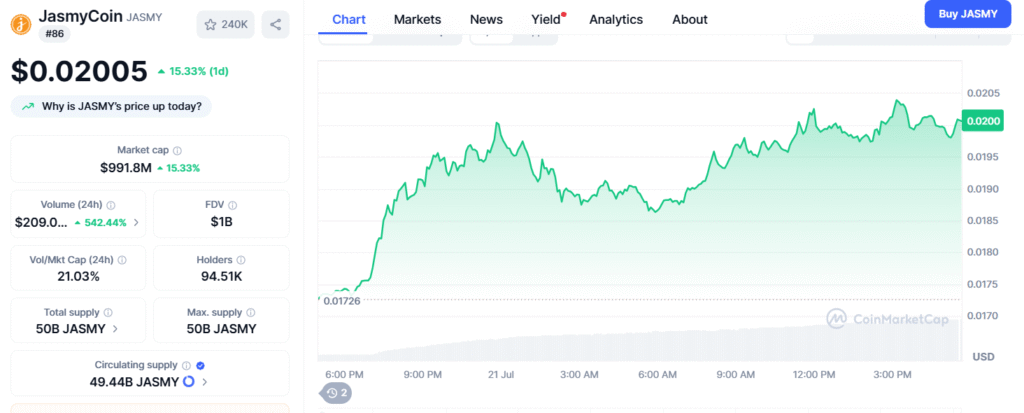Open the News tab
Viewport: 1024px width, 413px height.
[486, 20]
